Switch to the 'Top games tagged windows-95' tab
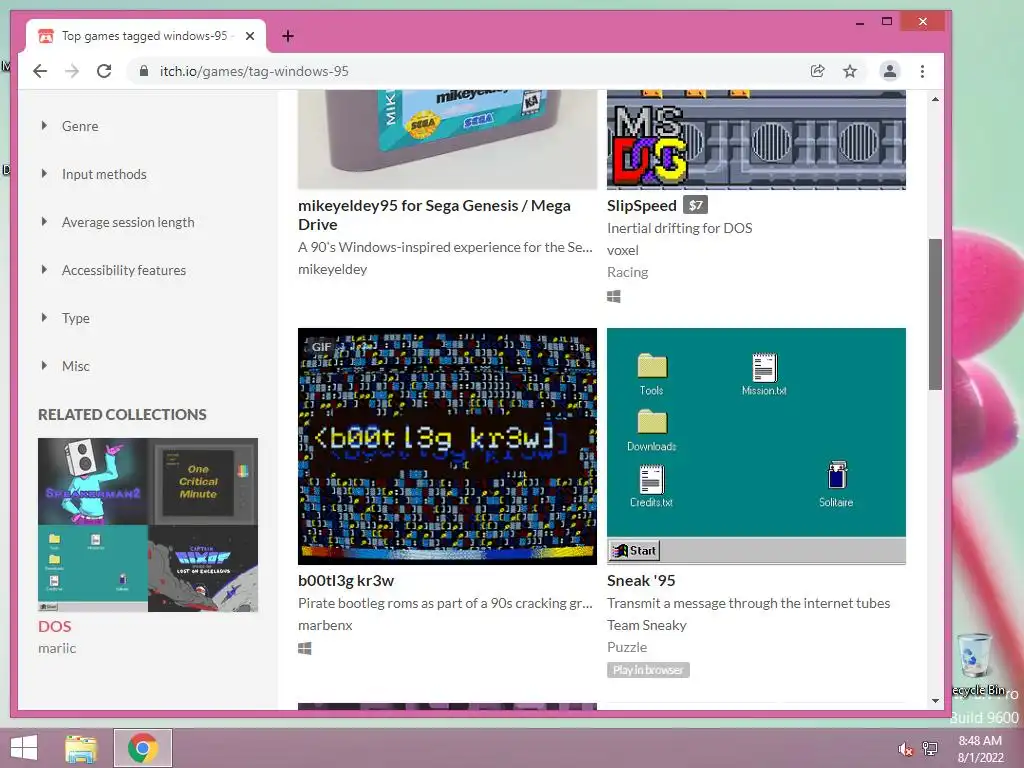1024x768 pixels. pos(145,36)
